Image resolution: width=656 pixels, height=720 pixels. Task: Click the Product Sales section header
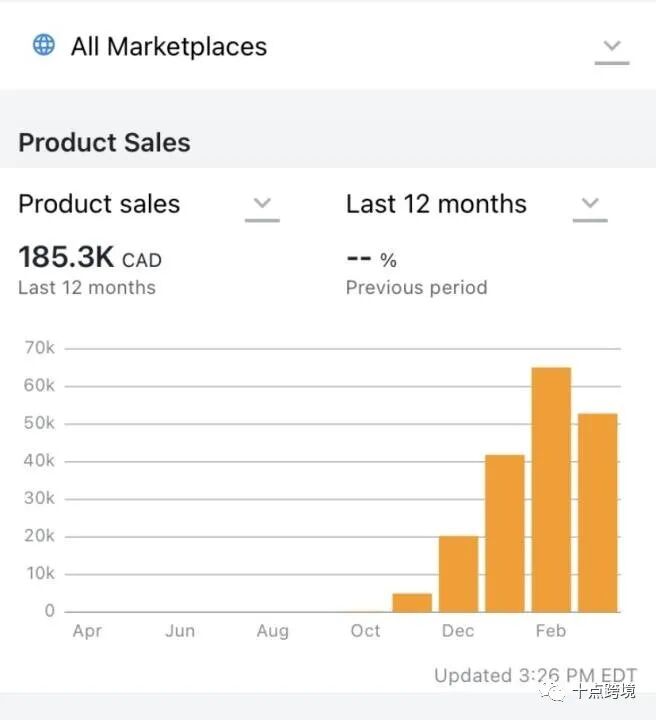click(x=104, y=142)
